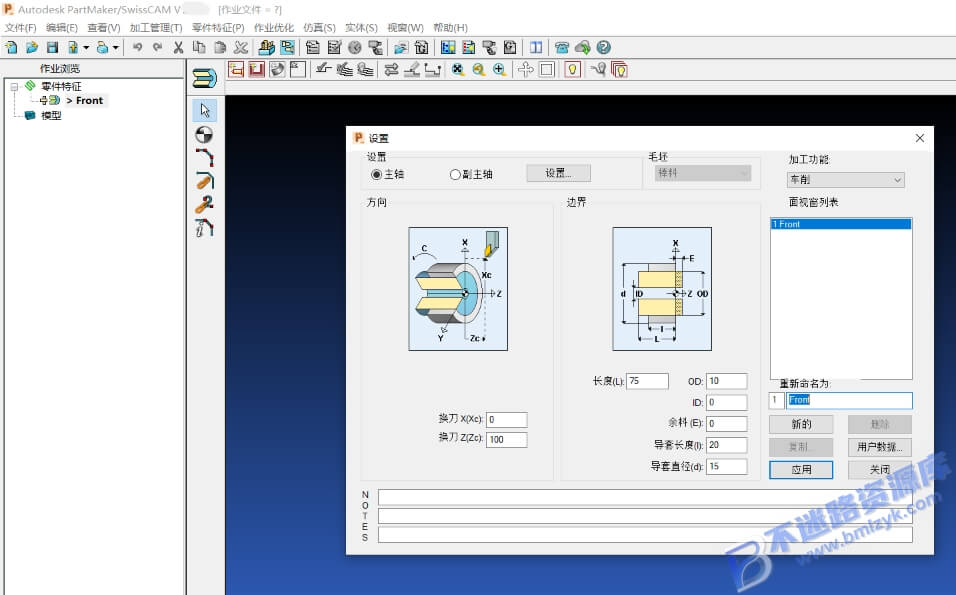Image resolution: width=956 pixels, height=595 pixels.
Task: Click the 方向 axis diagram image
Action: 458,289
